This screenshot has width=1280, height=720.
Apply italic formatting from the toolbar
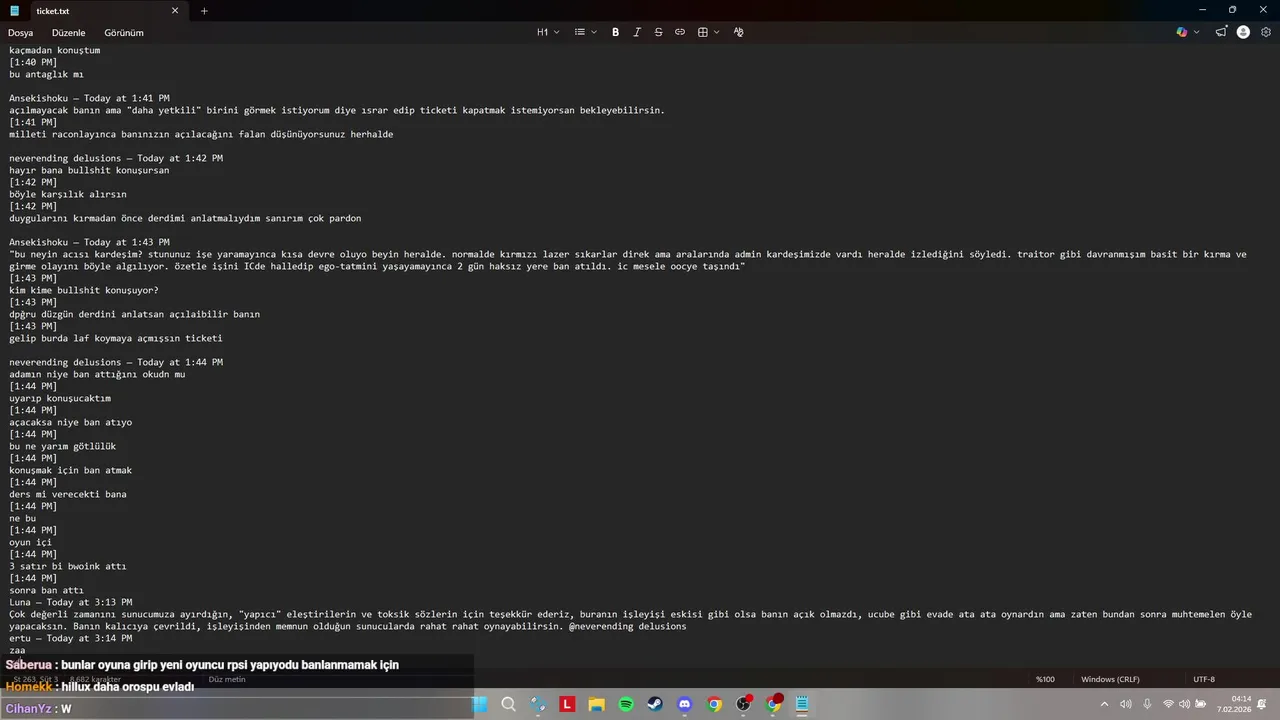637,32
